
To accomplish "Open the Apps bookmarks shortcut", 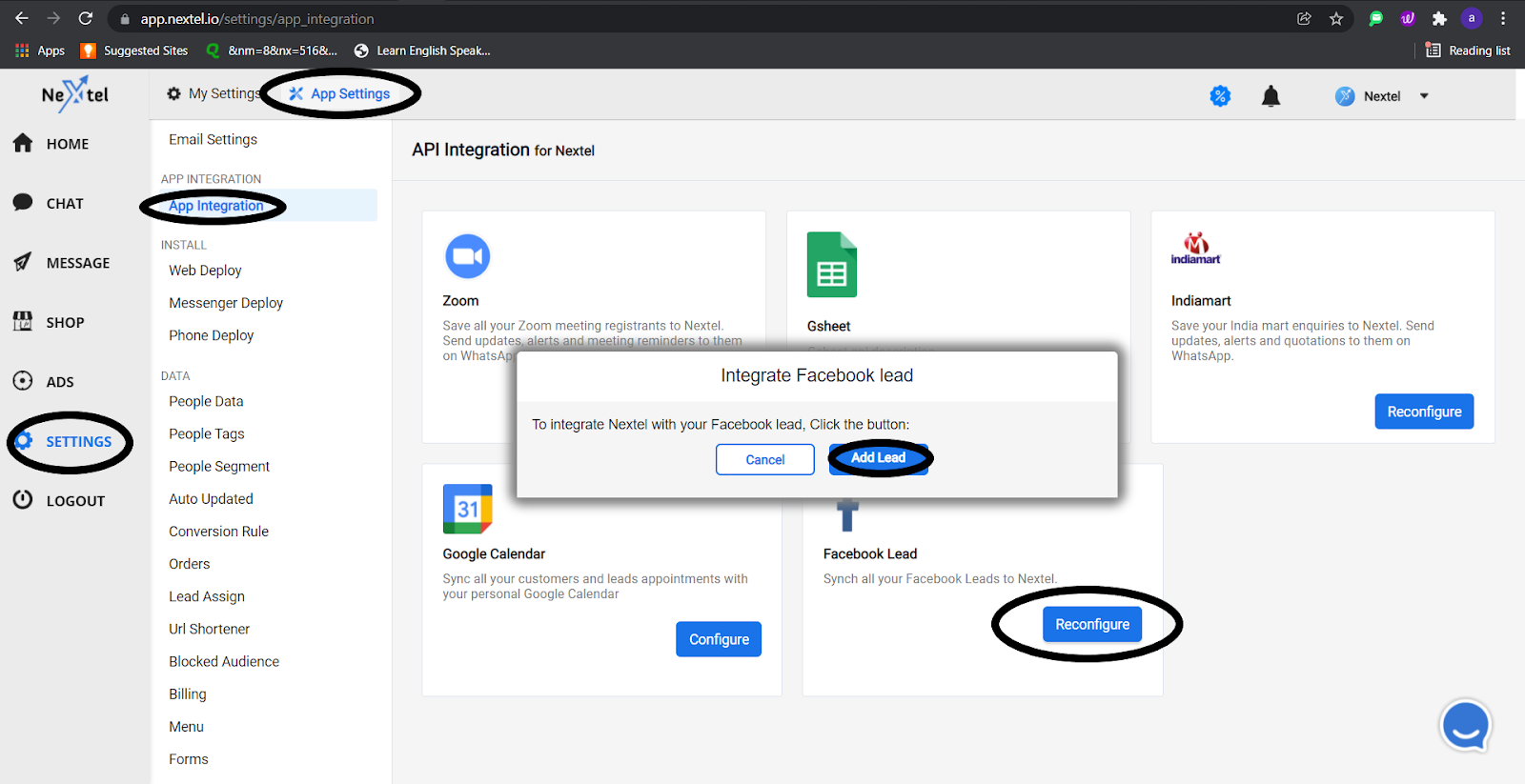I will (x=40, y=50).
